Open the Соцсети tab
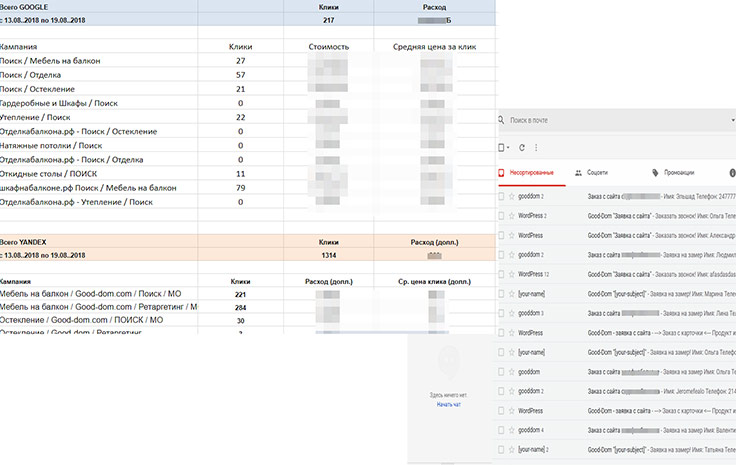Image resolution: width=736 pixels, height=465 pixels. 597,173
